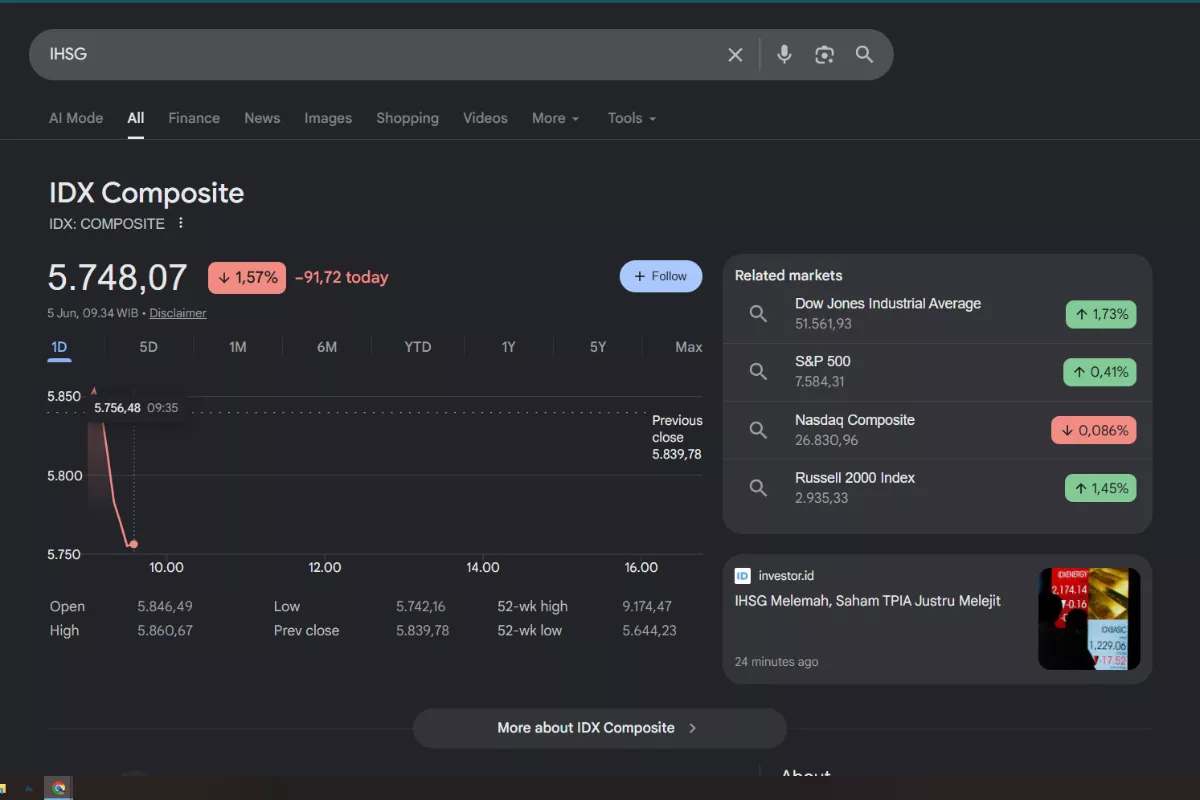Clear the search box with the X icon
This screenshot has width=1200, height=800.
[735, 55]
